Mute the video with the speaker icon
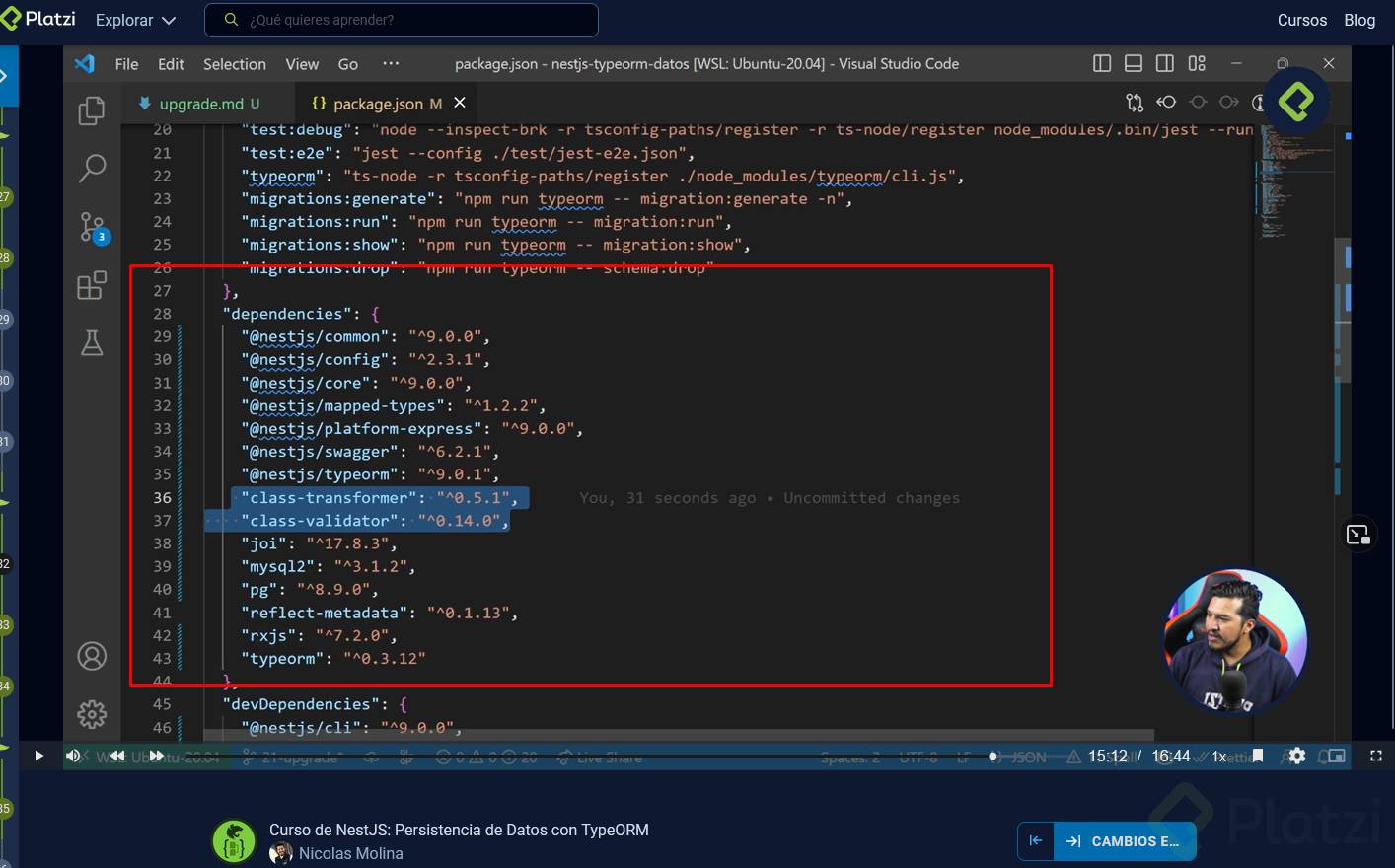The image size is (1395, 868). (x=74, y=756)
